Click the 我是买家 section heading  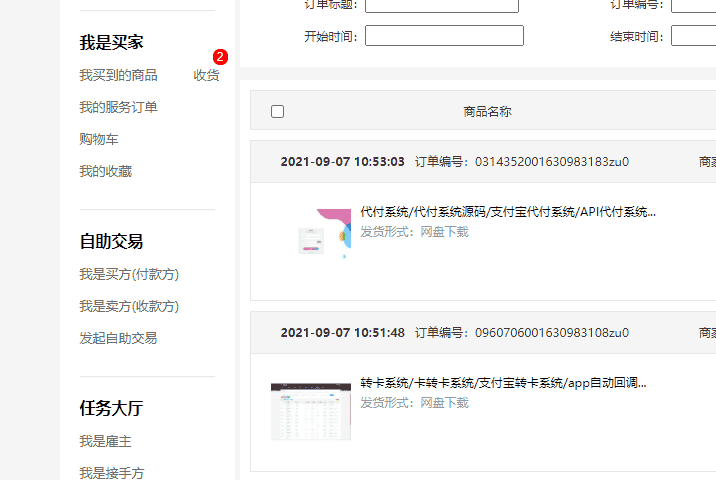coord(111,42)
